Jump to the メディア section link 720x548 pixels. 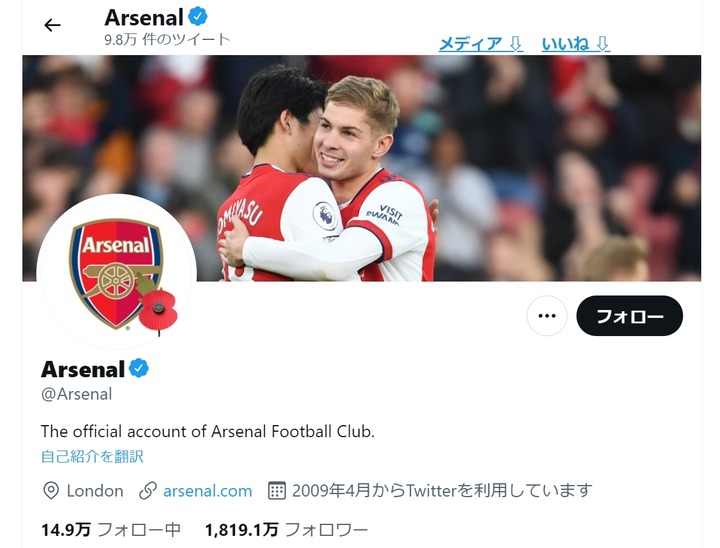coord(480,43)
